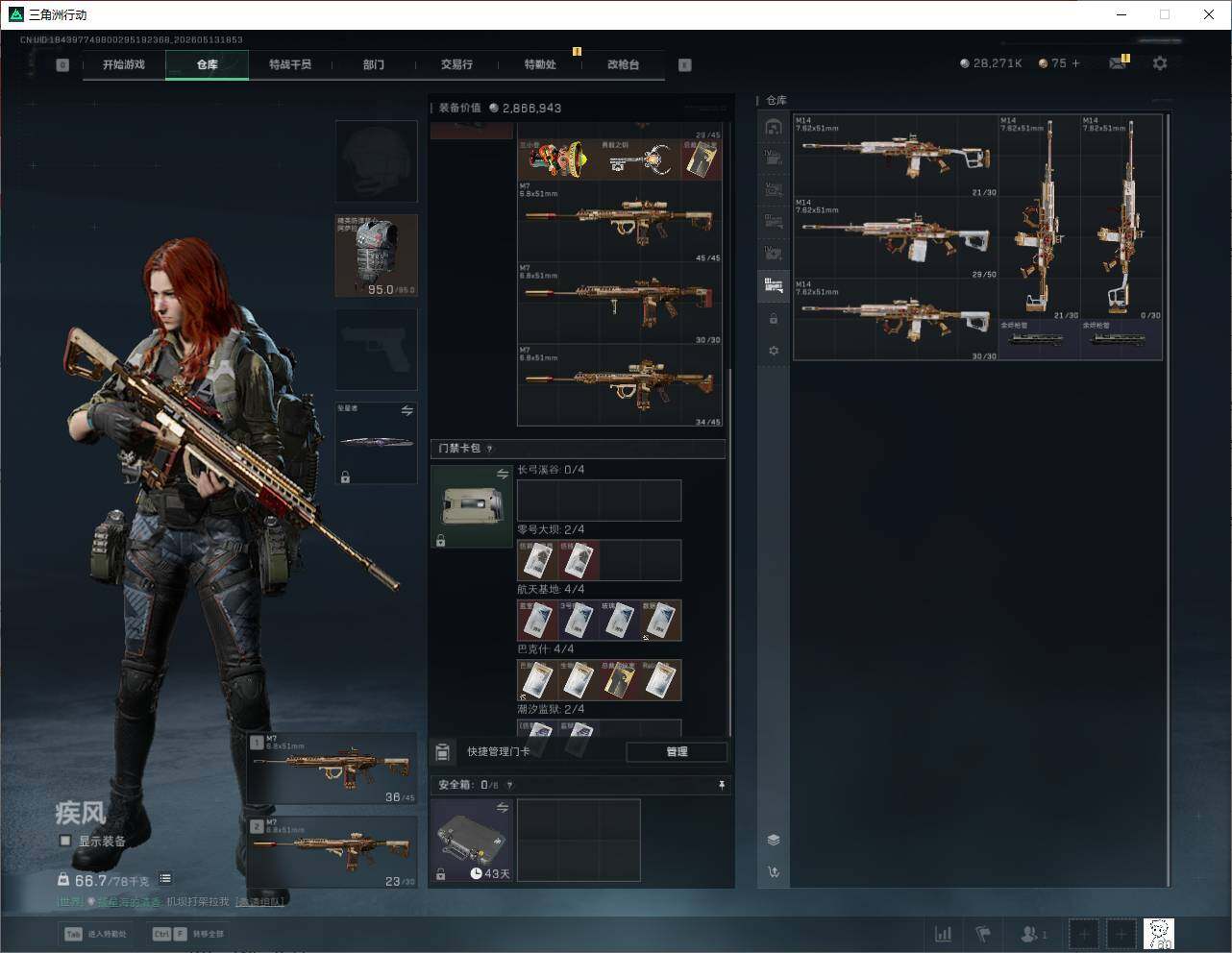1232x953 pixels.
Task: Swap the melee weapon using its swap arrows
Action: tap(407, 410)
